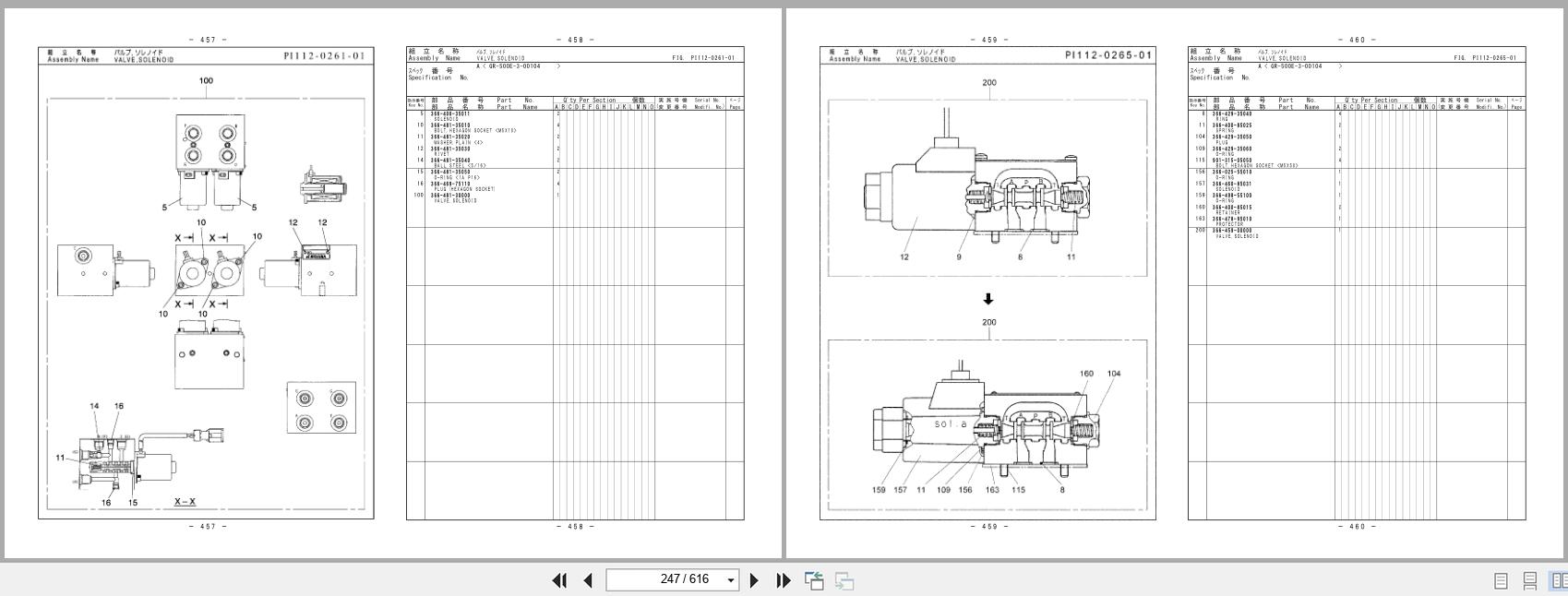The height and width of the screenshot is (596, 1568).
Task: Click the X-X section label
Action: pyautogui.click(x=186, y=502)
